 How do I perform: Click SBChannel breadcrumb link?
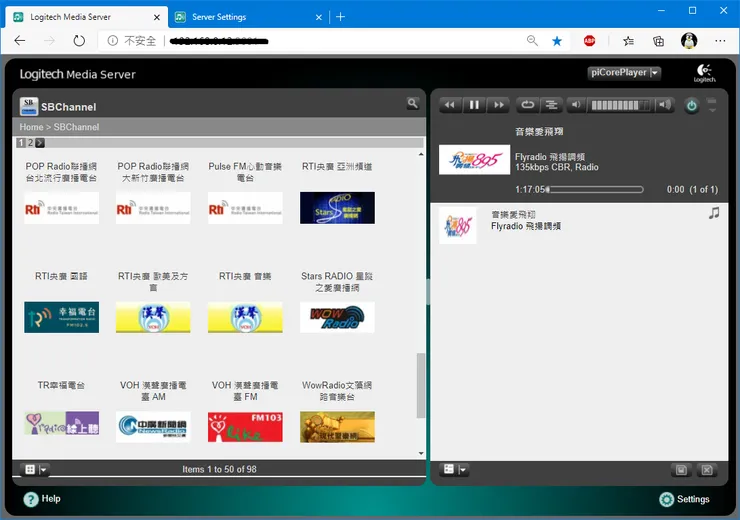click(x=76, y=127)
